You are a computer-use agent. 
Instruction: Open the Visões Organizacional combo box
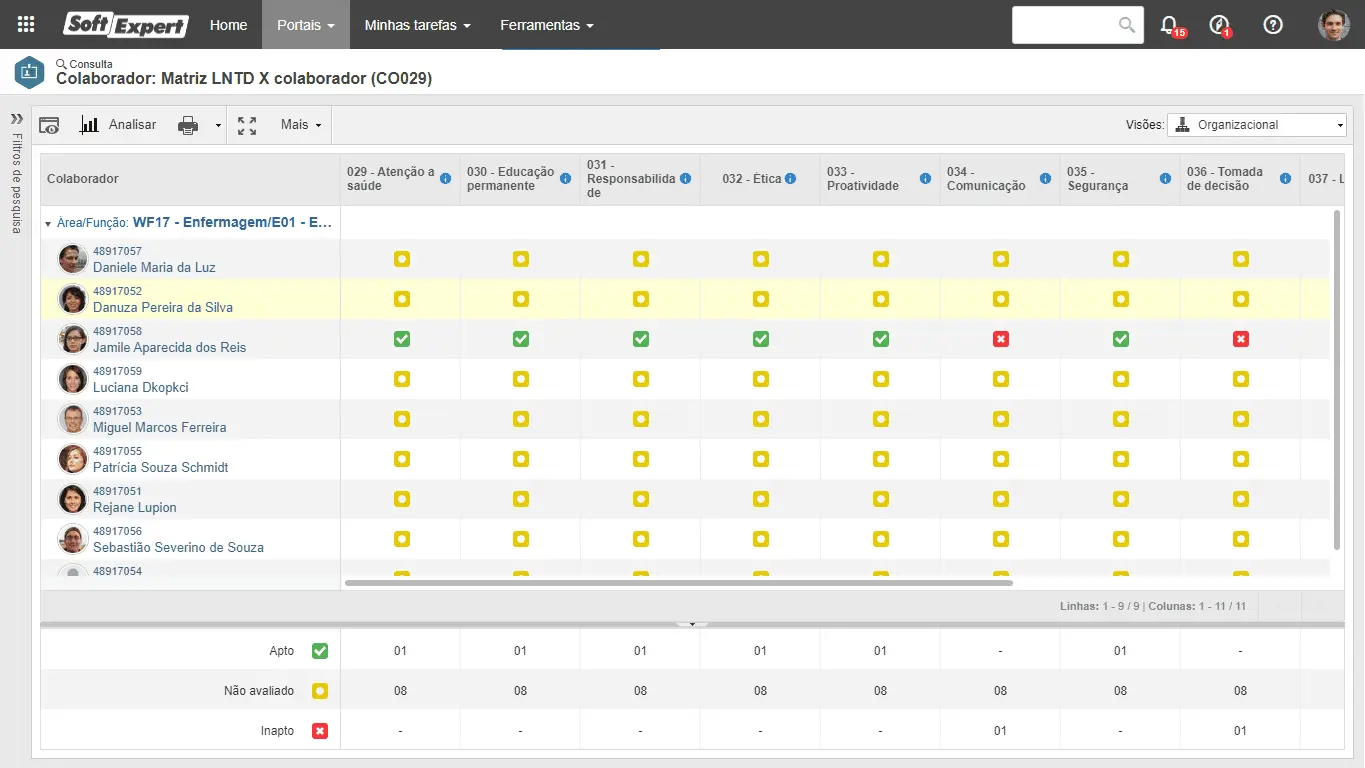click(1257, 125)
